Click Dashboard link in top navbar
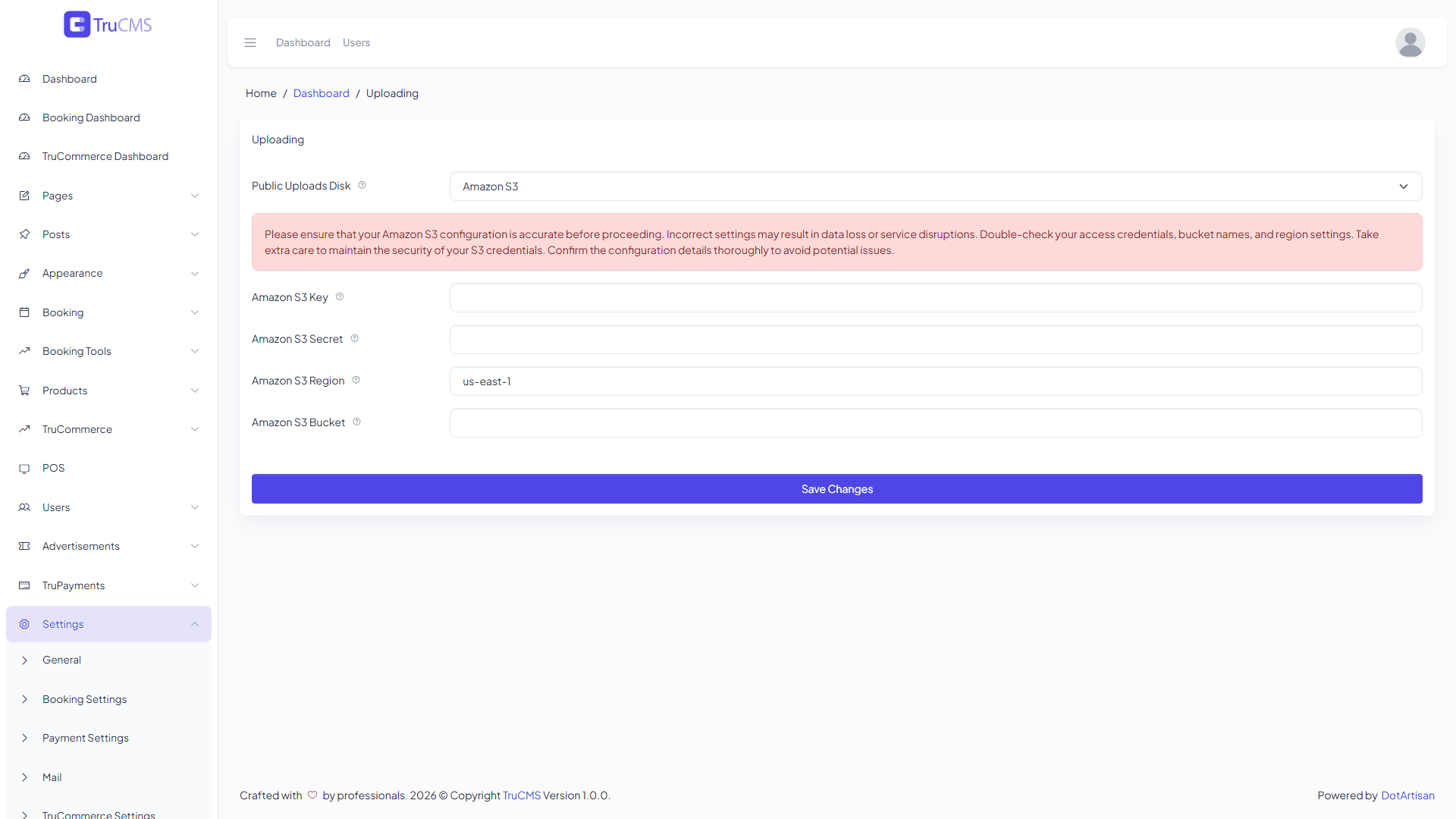Image resolution: width=1456 pixels, height=819 pixels. [303, 42]
